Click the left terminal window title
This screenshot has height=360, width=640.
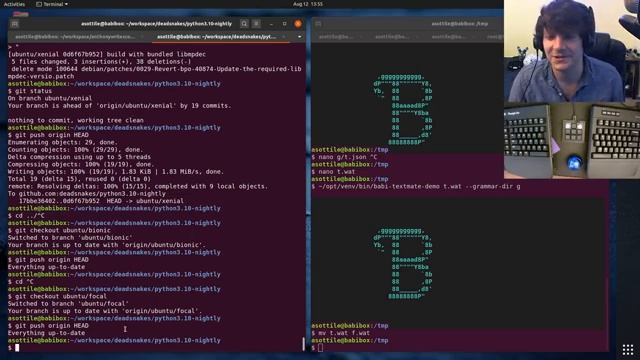(x=156, y=24)
